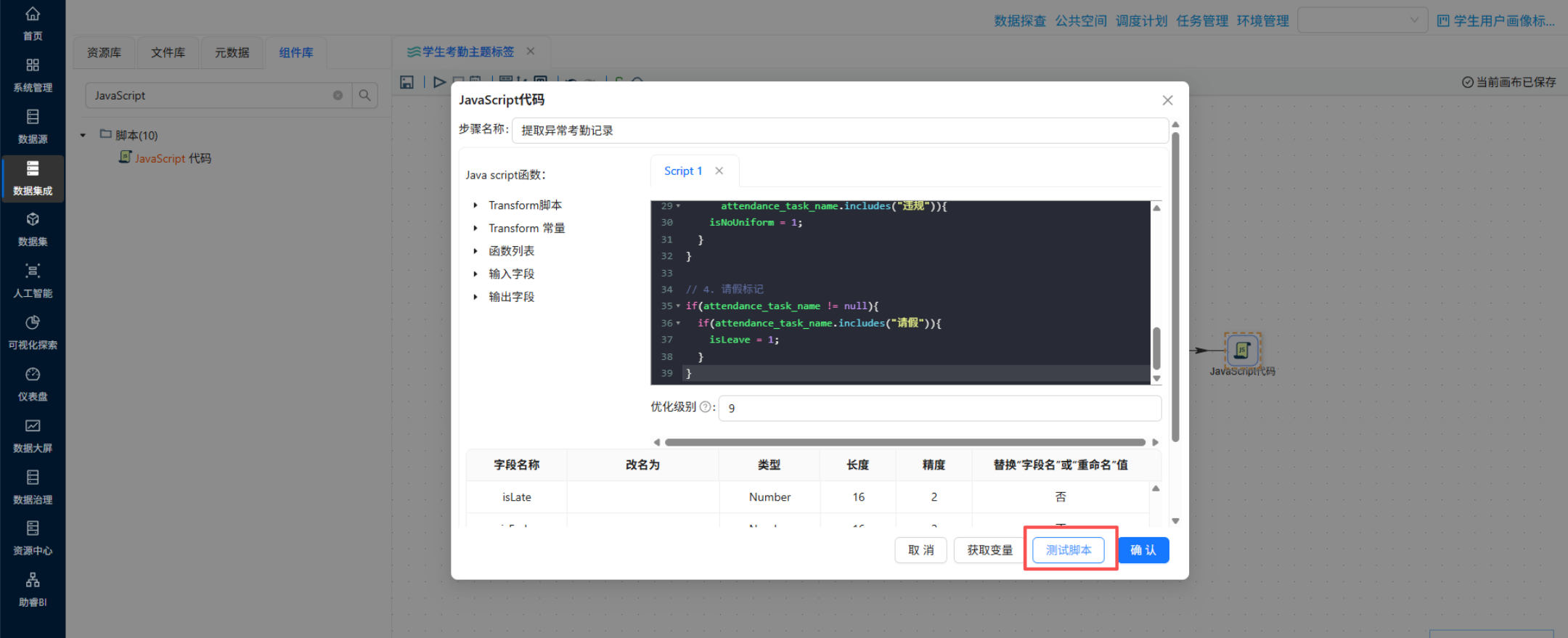The width and height of the screenshot is (1568, 638).
Task: Click the horizontal scrollbar below 优化级别
Action: click(905, 442)
